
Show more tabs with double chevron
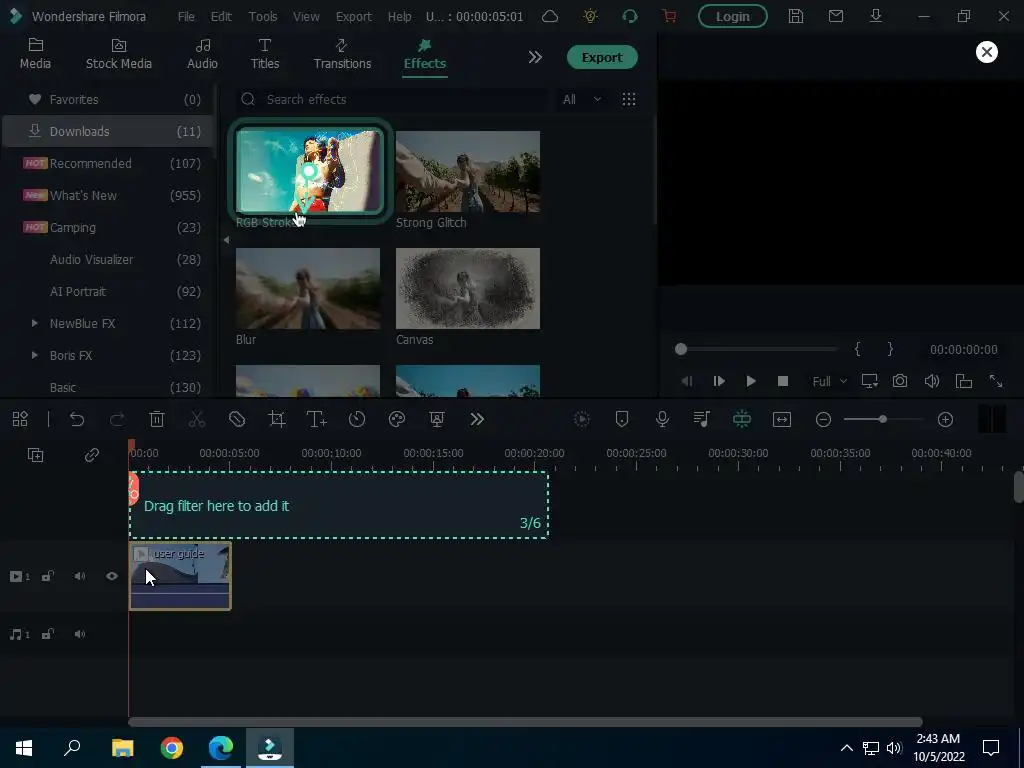535,57
